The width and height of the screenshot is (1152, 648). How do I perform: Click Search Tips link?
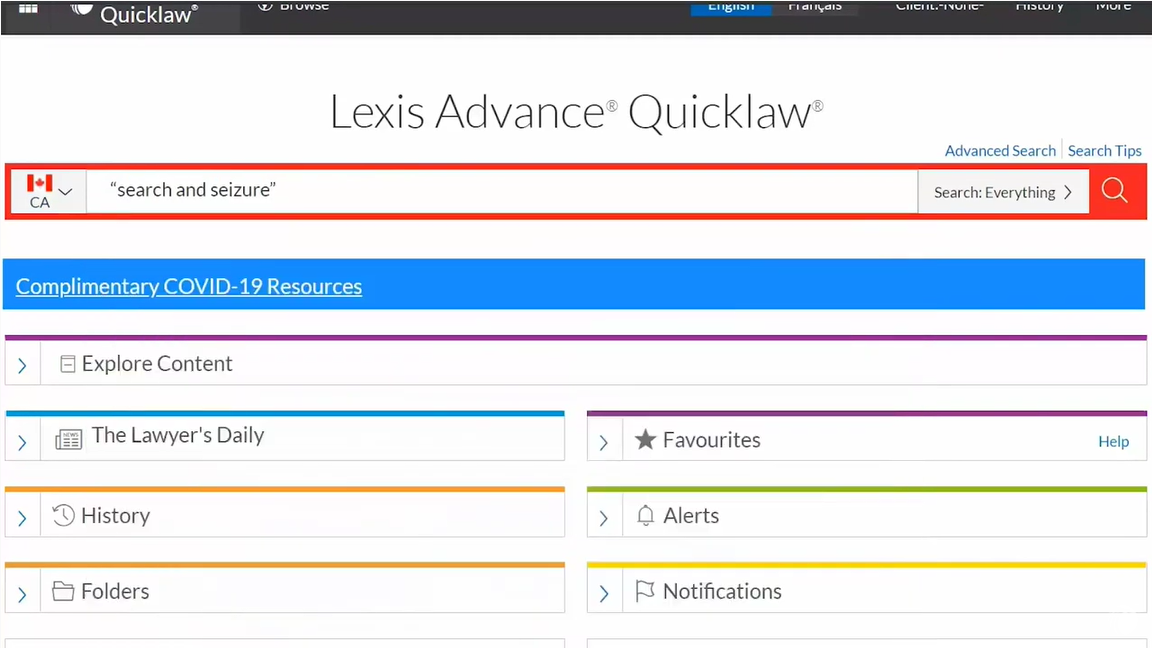coord(1104,151)
